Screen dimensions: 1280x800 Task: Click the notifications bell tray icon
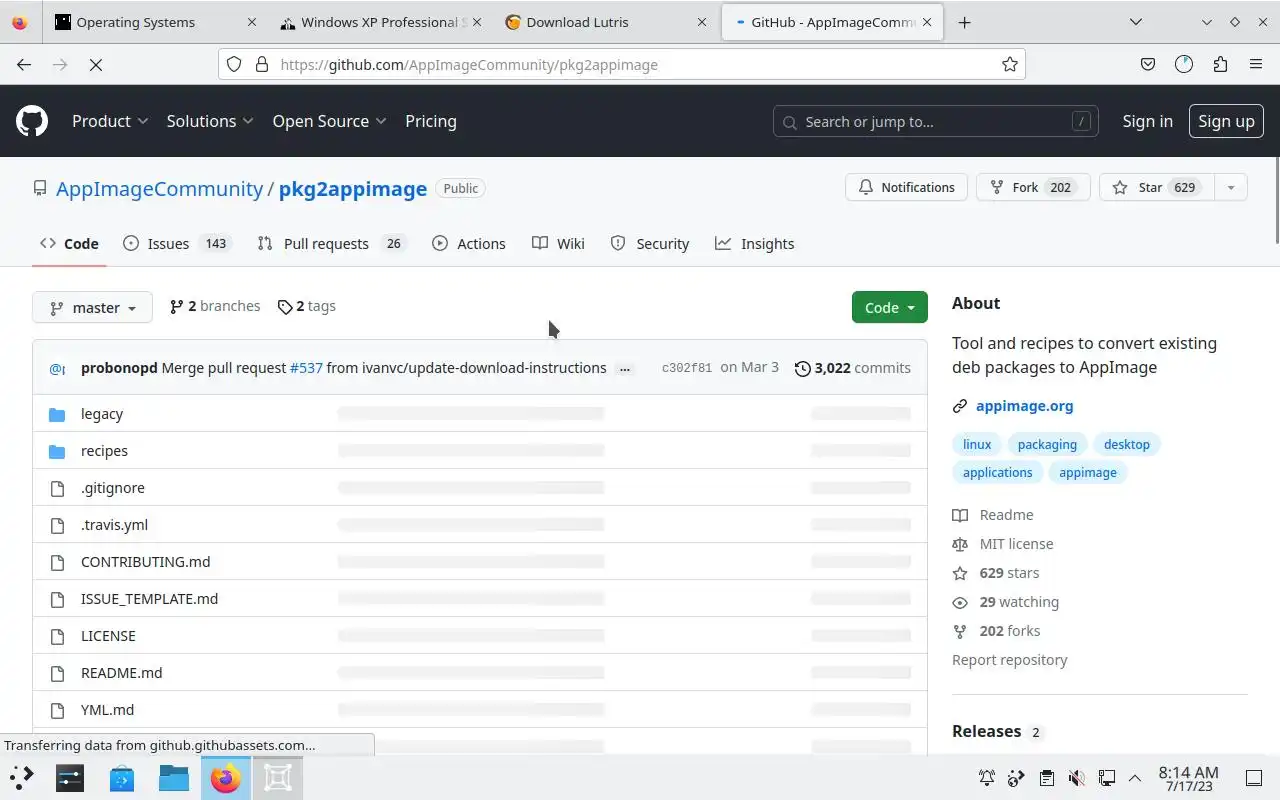coord(987,778)
